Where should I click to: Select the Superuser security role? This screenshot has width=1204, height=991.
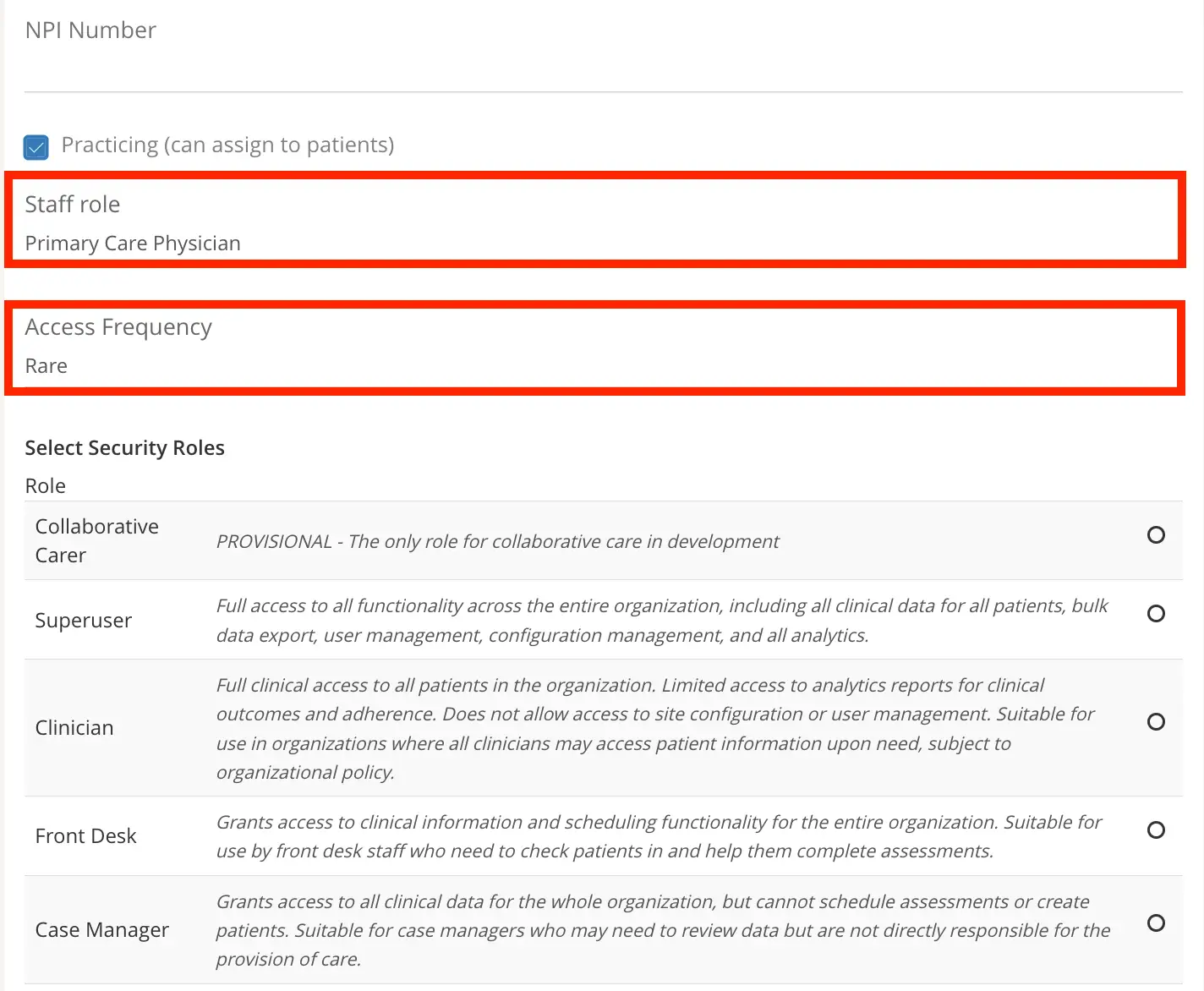1156,614
